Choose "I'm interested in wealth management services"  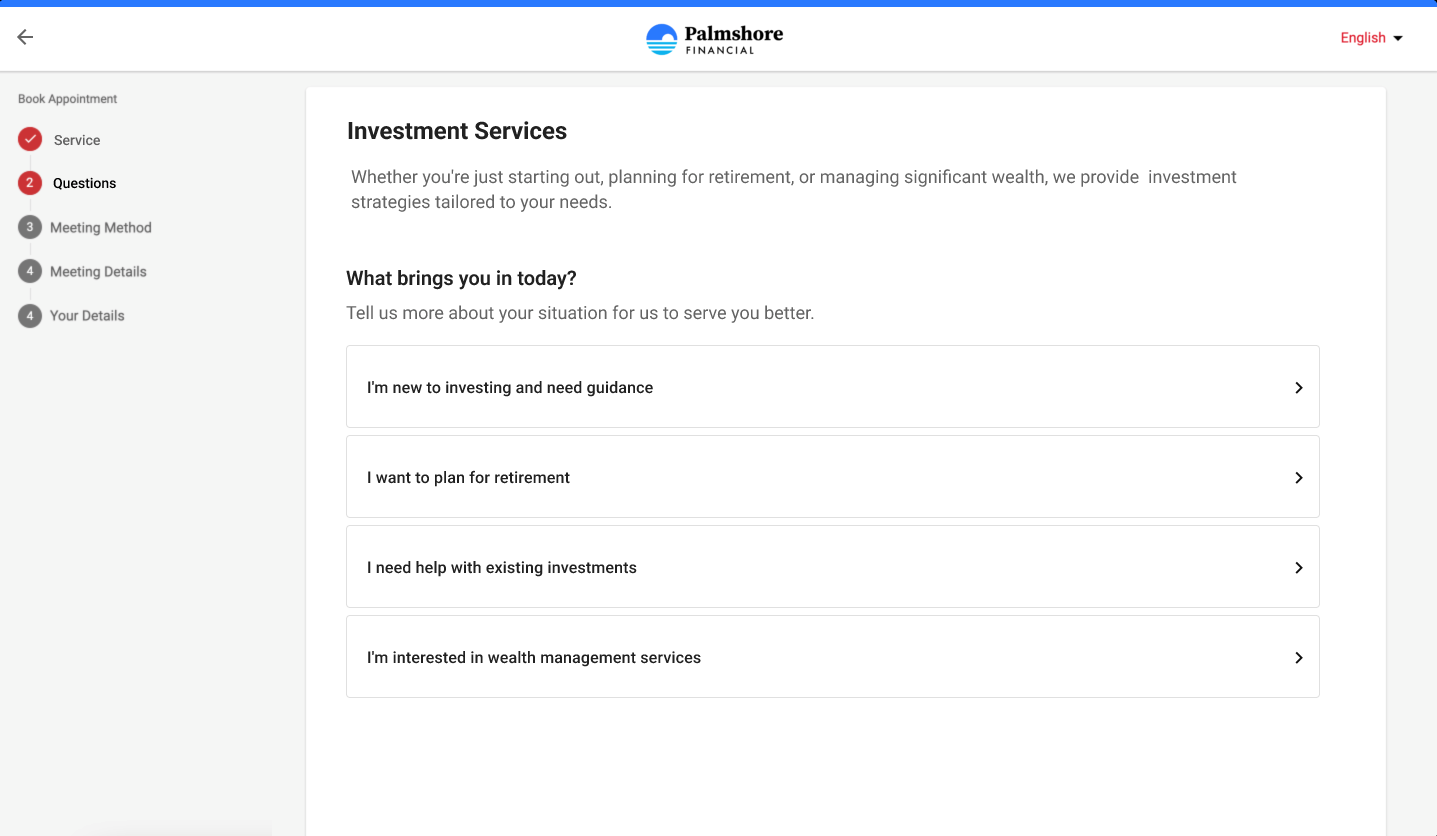[x=833, y=657]
